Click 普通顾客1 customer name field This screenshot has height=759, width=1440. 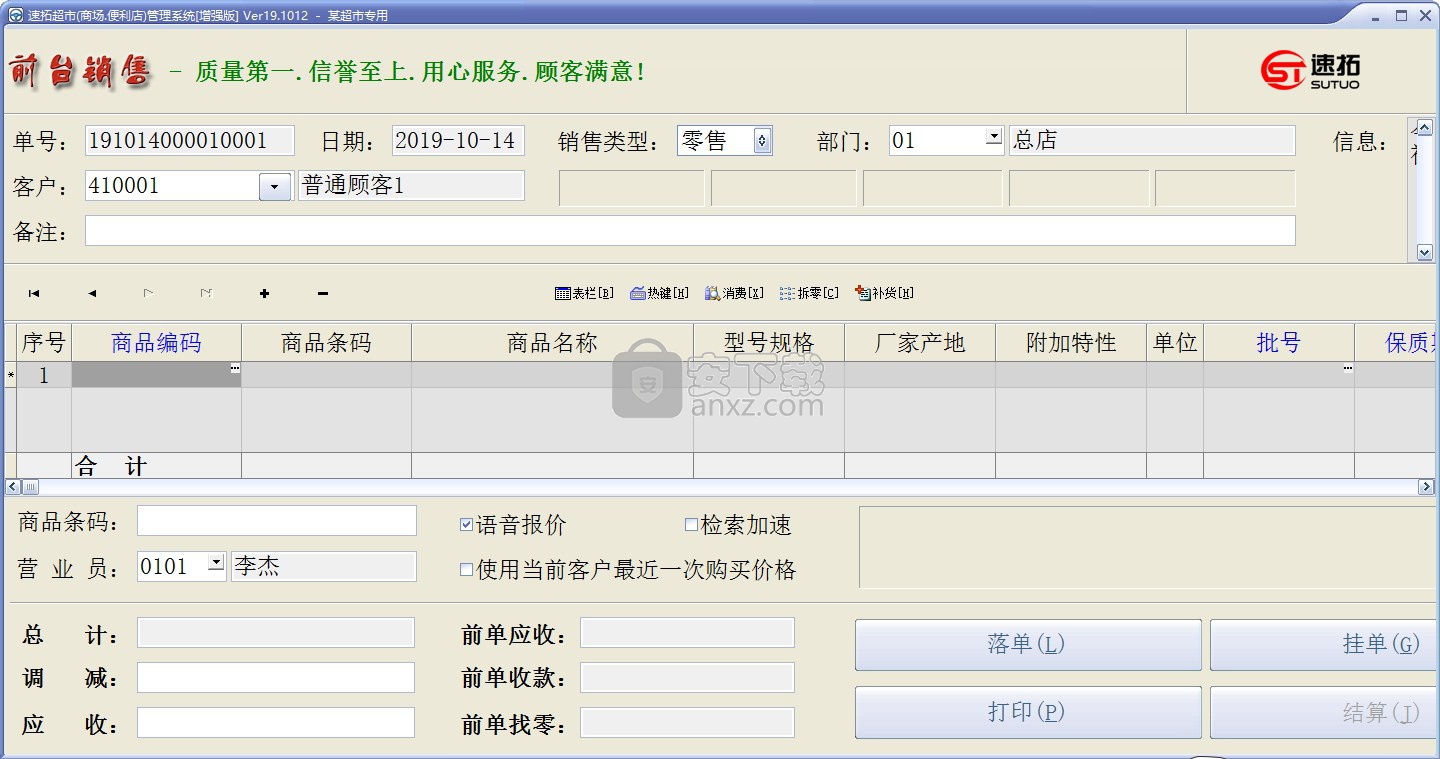411,186
